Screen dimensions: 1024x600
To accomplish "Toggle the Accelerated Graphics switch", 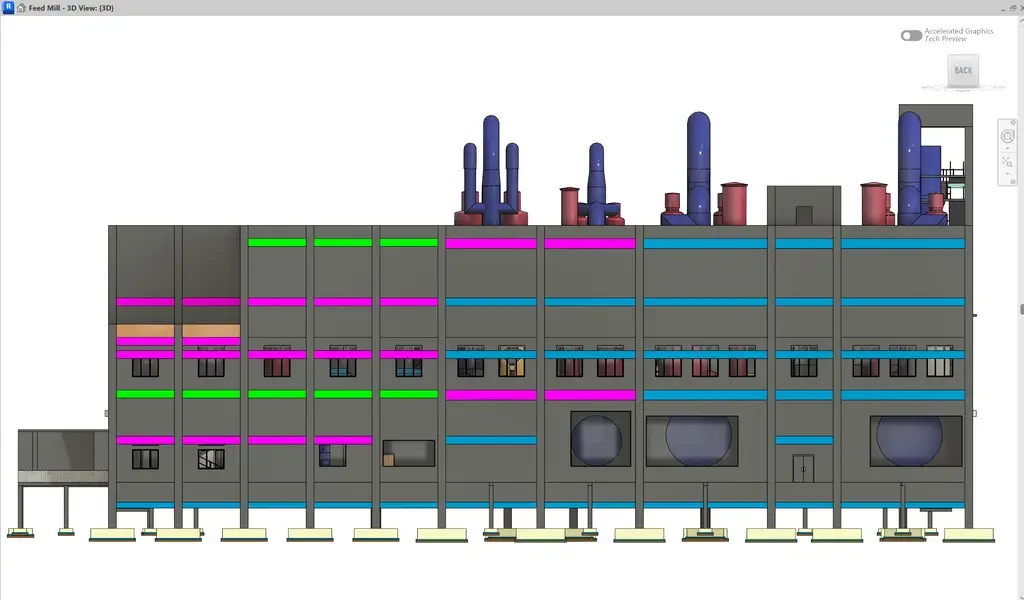I will tap(911, 35).
